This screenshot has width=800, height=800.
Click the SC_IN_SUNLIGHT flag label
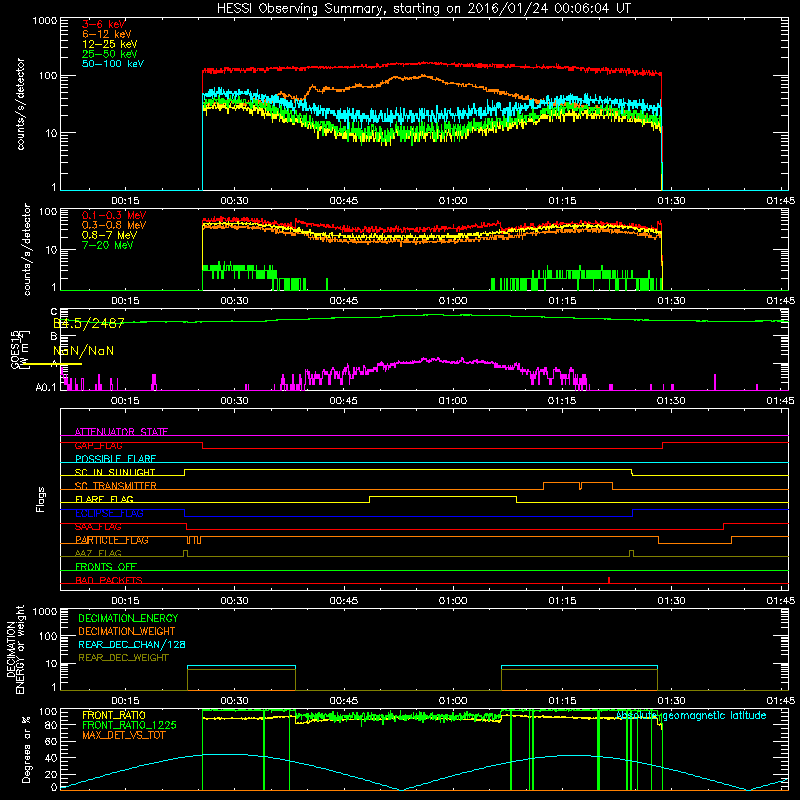click(x=115, y=472)
